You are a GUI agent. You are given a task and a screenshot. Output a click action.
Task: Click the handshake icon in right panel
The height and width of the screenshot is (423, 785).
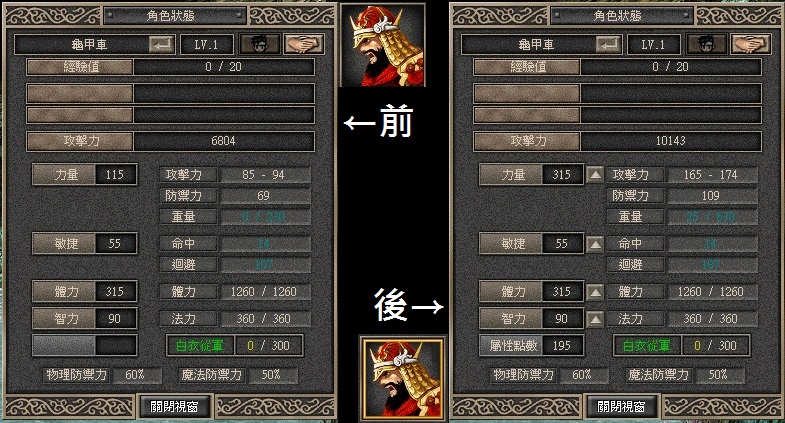[751, 45]
